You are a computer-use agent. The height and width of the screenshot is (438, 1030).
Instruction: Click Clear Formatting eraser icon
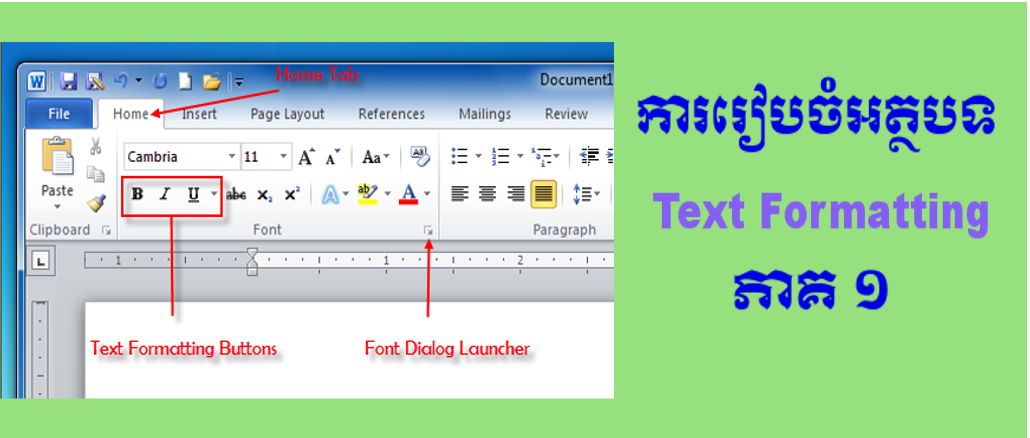(419, 156)
